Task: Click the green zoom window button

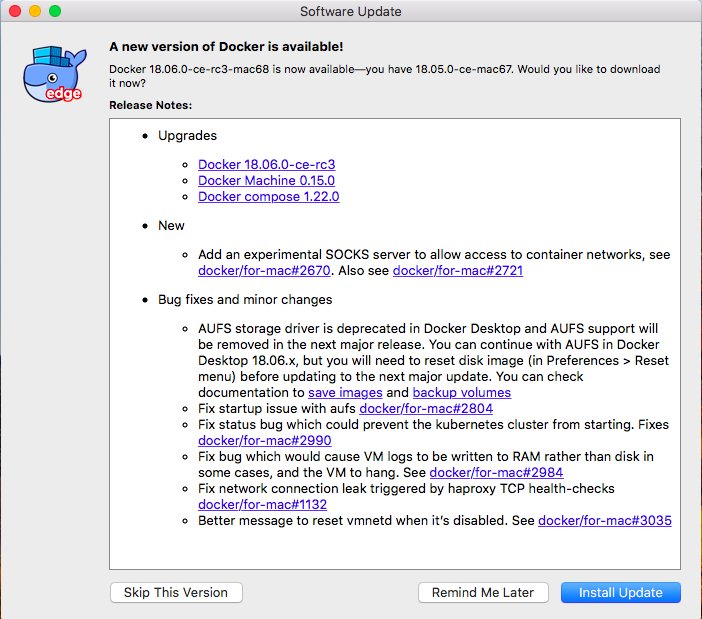Action: click(55, 11)
